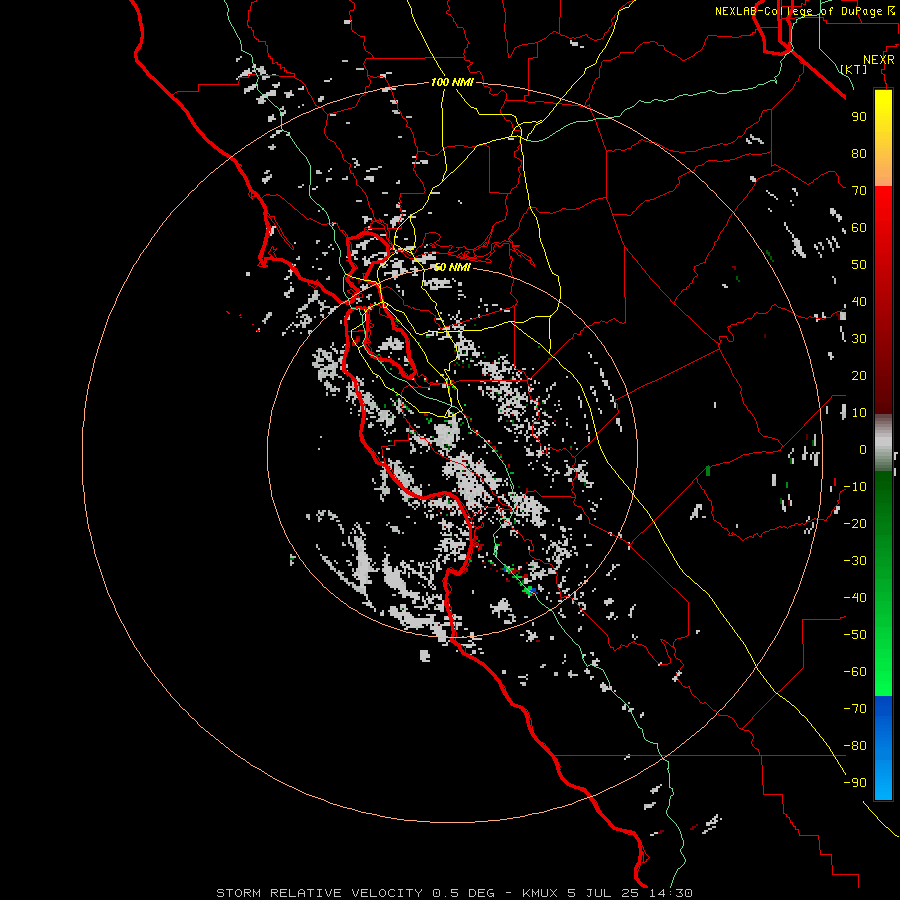Select the 70 value on the velocity scale
The width and height of the screenshot is (900, 900).
click(859, 191)
